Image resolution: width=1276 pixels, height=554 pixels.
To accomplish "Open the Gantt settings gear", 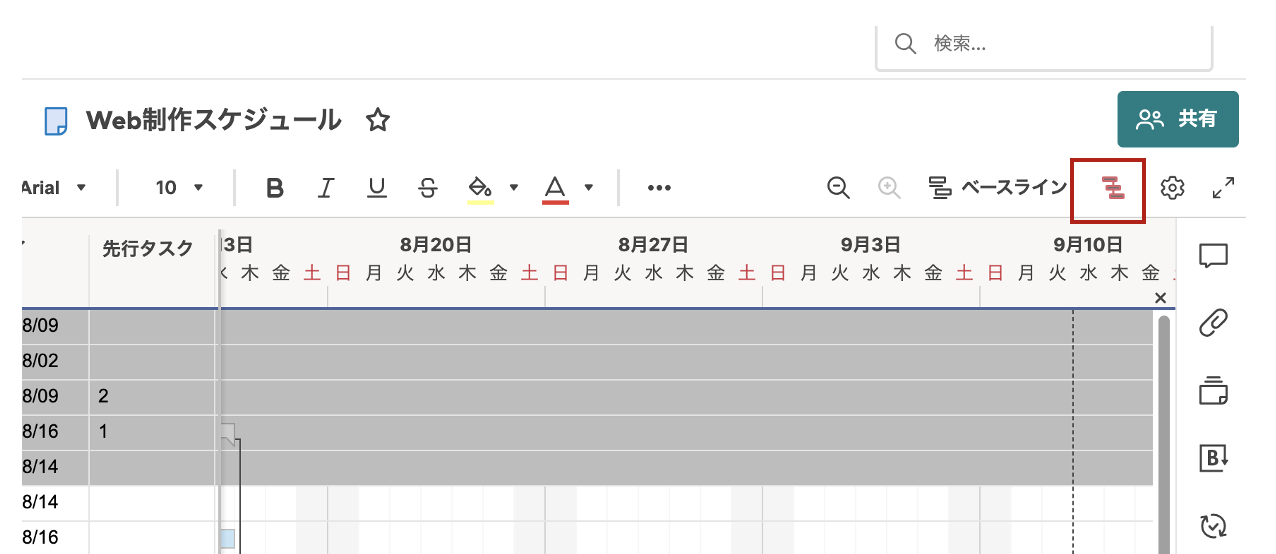I will pyautogui.click(x=1172, y=187).
